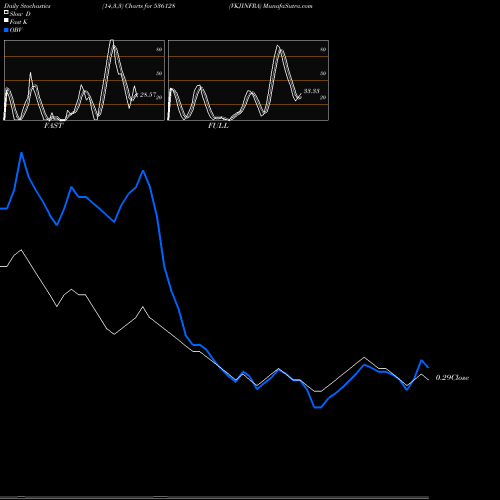
Task: Click the blue OBV legend swatch
Action: (6, 30)
